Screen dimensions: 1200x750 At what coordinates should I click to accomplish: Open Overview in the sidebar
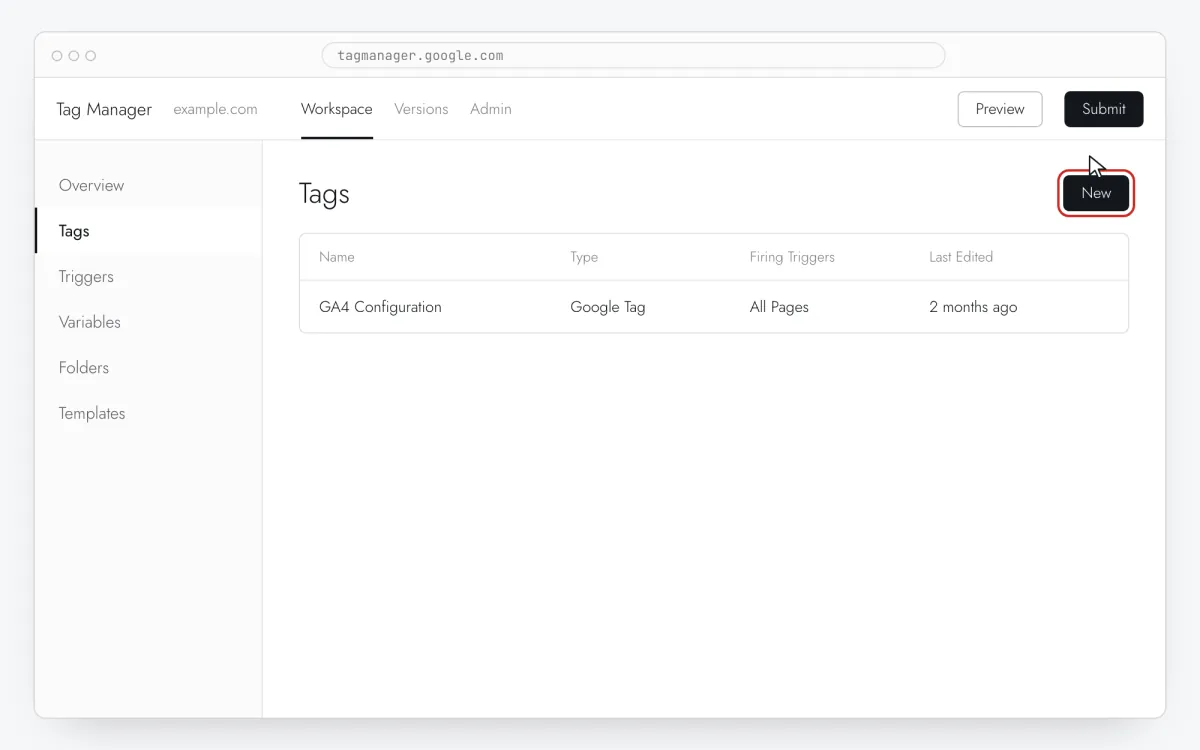coord(148,185)
